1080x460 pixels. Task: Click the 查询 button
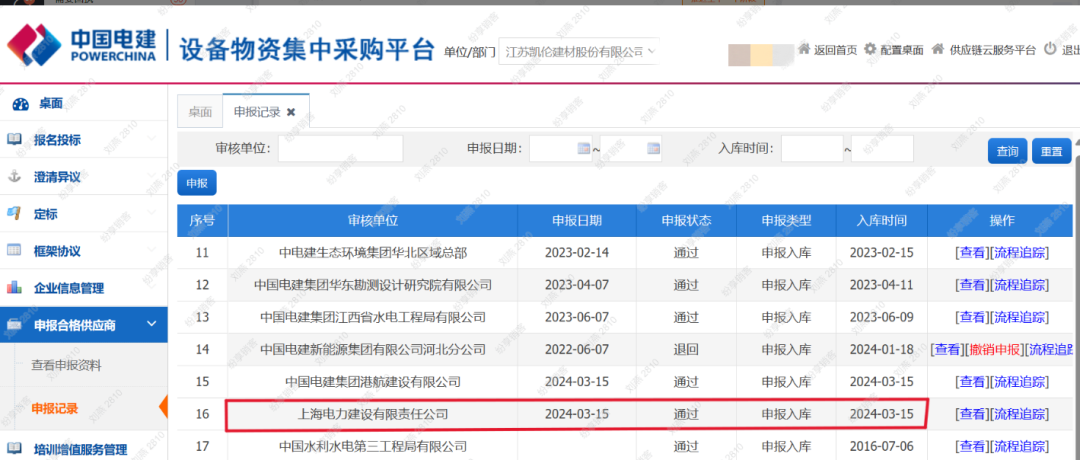click(1008, 151)
